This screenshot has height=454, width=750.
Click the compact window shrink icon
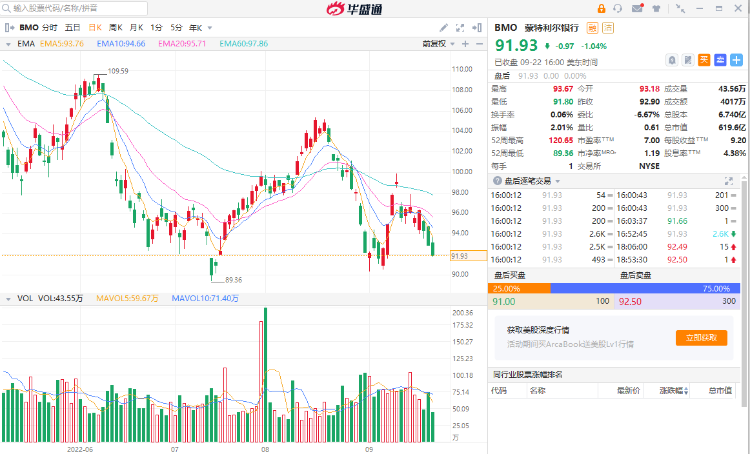coord(680,9)
